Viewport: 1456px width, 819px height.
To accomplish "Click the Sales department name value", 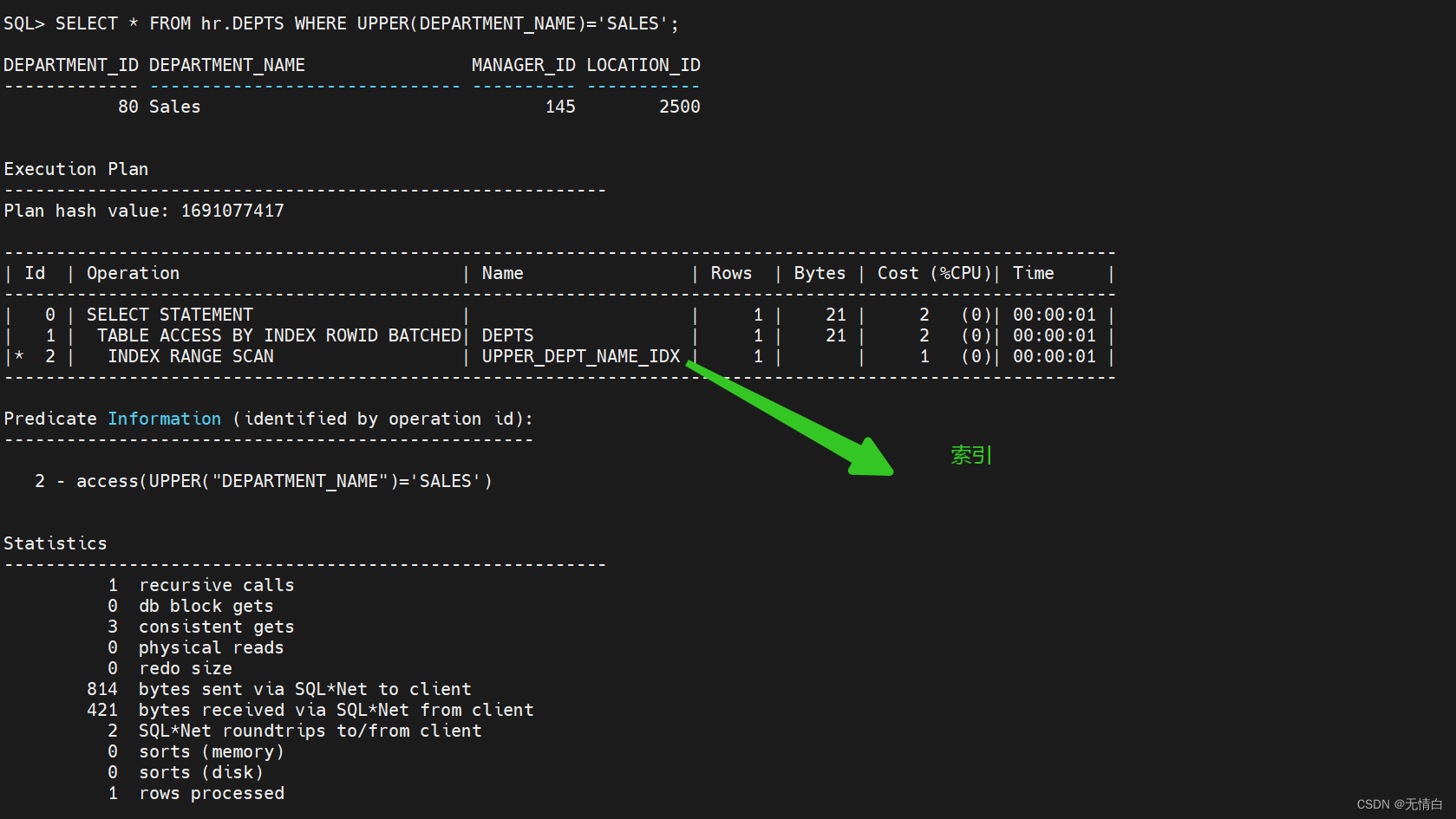I will (175, 107).
